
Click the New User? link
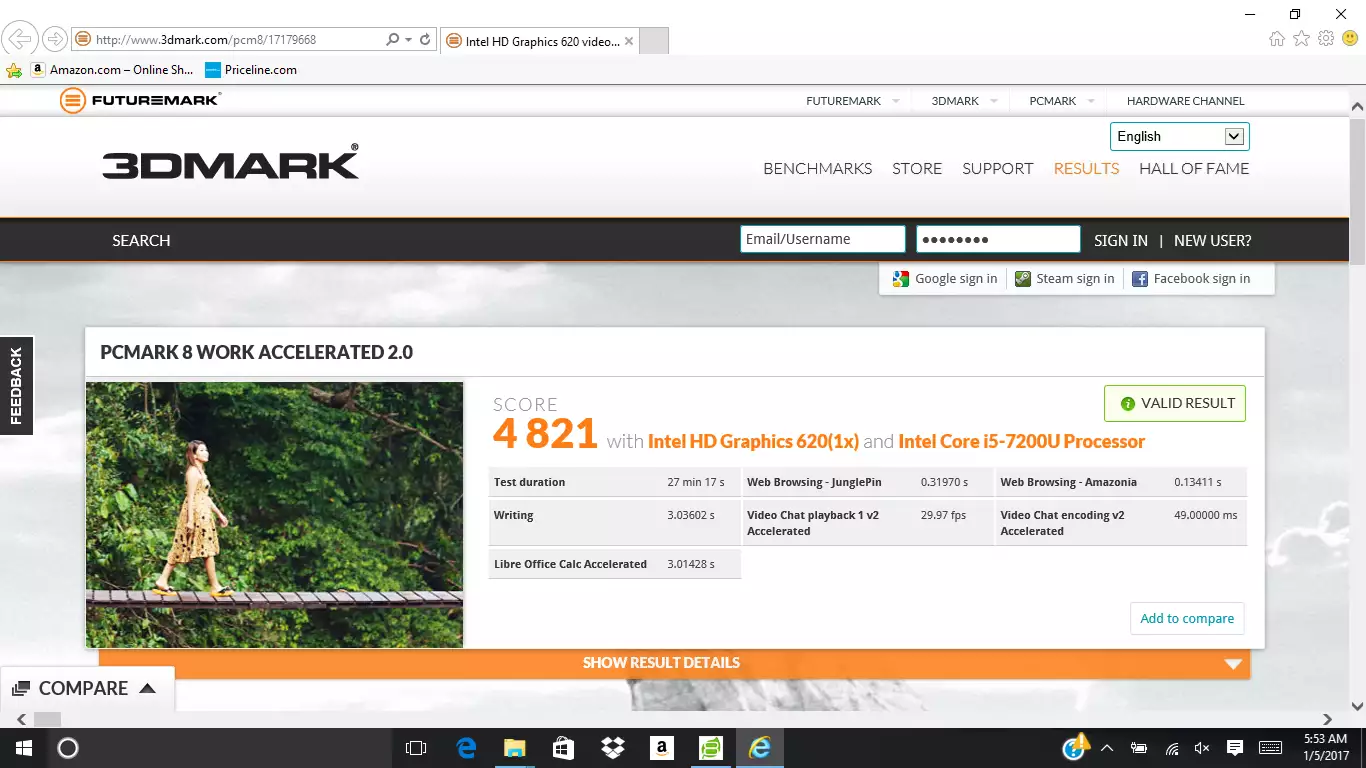pyautogui.click(x=1212, y=241)
